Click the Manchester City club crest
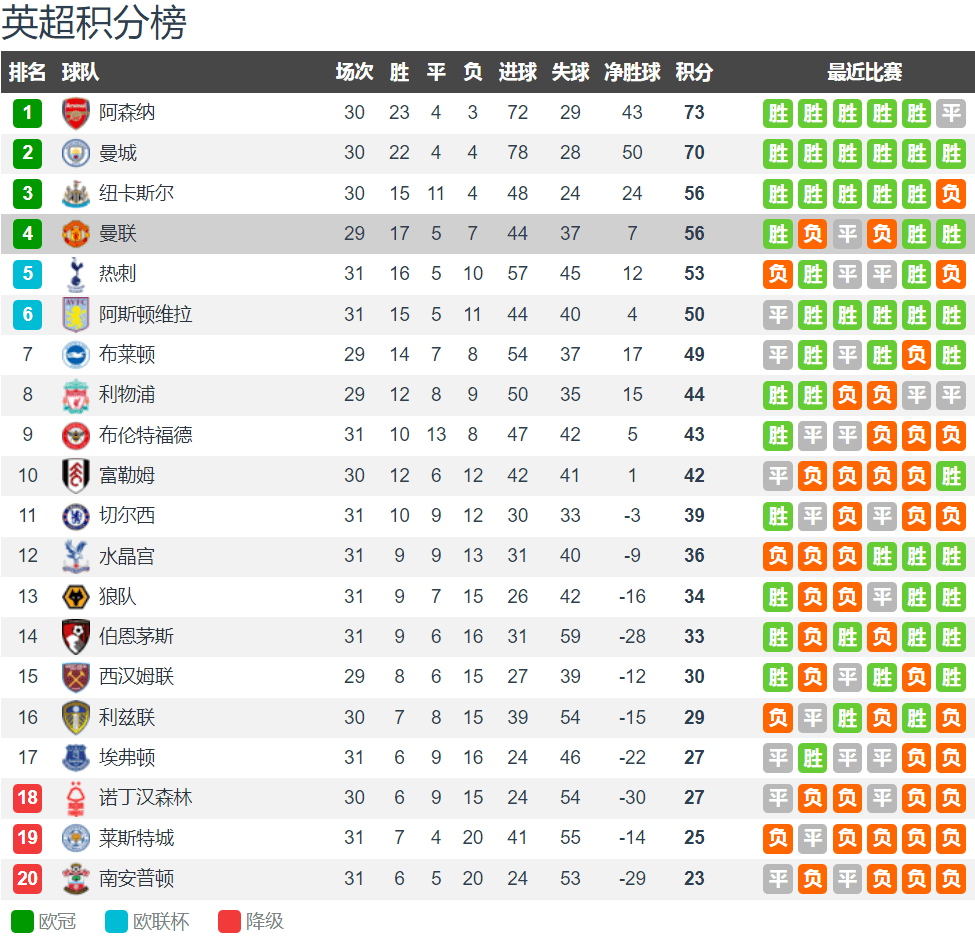The image size is (975, 944). tap(76, 153)
